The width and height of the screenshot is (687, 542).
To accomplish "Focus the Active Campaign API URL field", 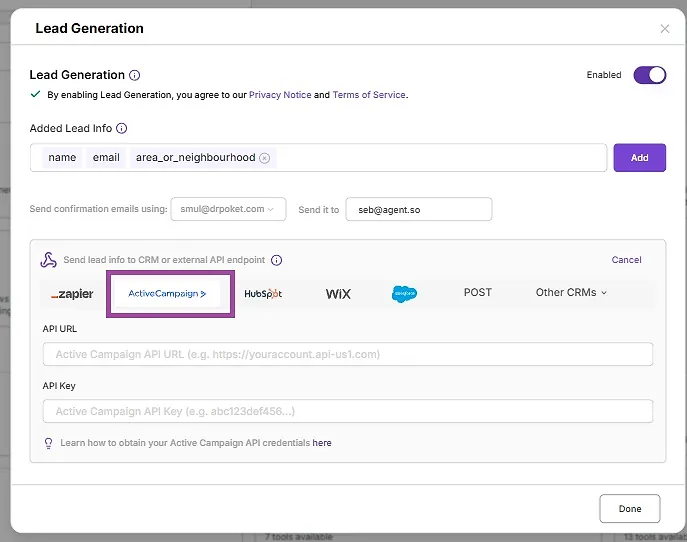I will pyautogui.click(x=348, y=354).
